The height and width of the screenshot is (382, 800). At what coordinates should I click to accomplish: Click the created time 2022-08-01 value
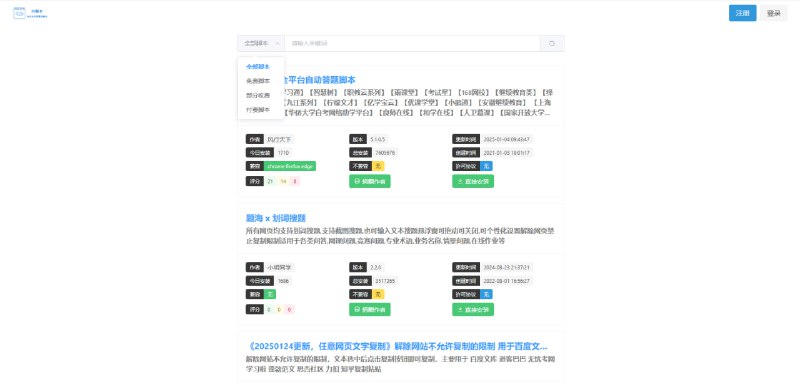[x=507, y=281]
